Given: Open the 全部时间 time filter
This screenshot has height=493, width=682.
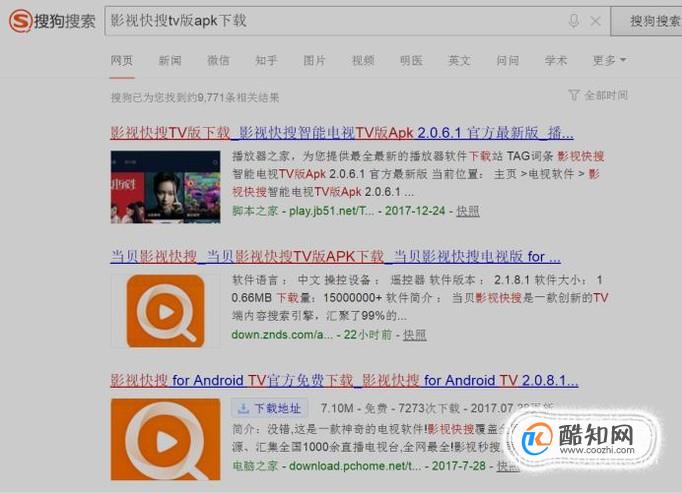Looking at the screenshot, I should point(606,95).
